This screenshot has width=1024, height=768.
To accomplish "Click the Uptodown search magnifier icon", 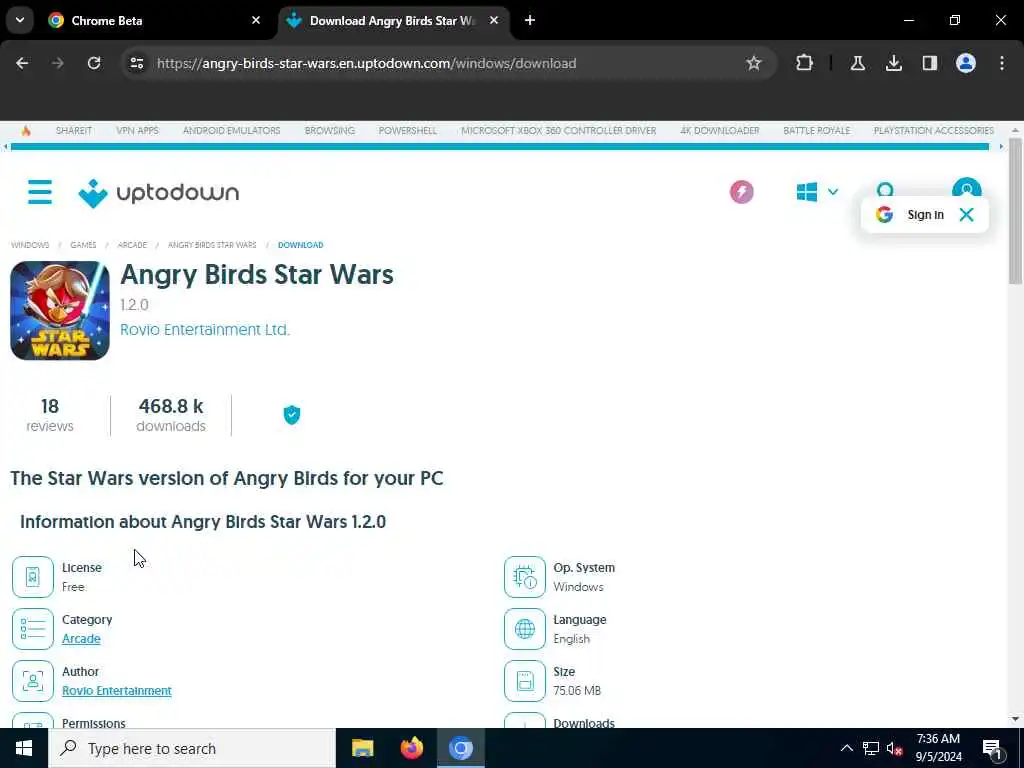I will coord(885,191).
